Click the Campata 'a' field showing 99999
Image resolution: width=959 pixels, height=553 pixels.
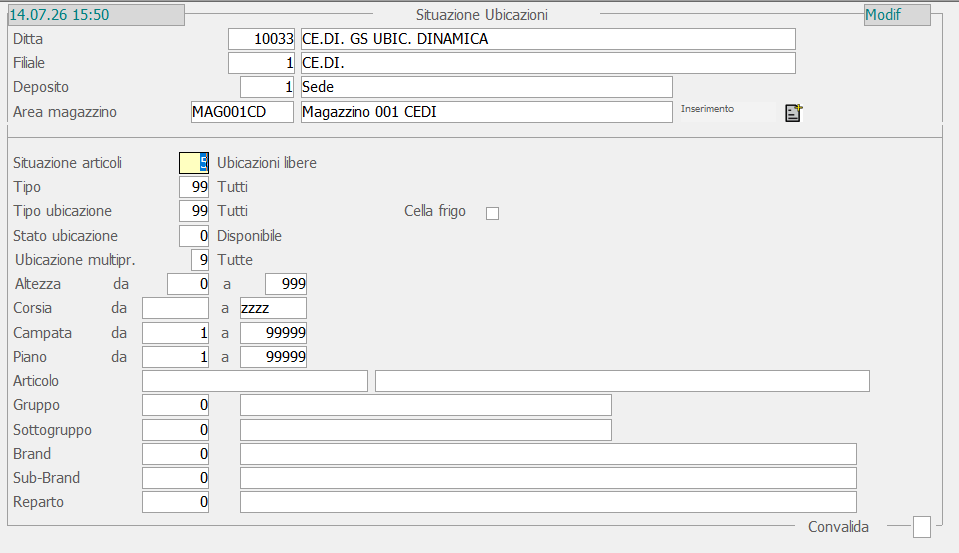(x=273, y=333)
